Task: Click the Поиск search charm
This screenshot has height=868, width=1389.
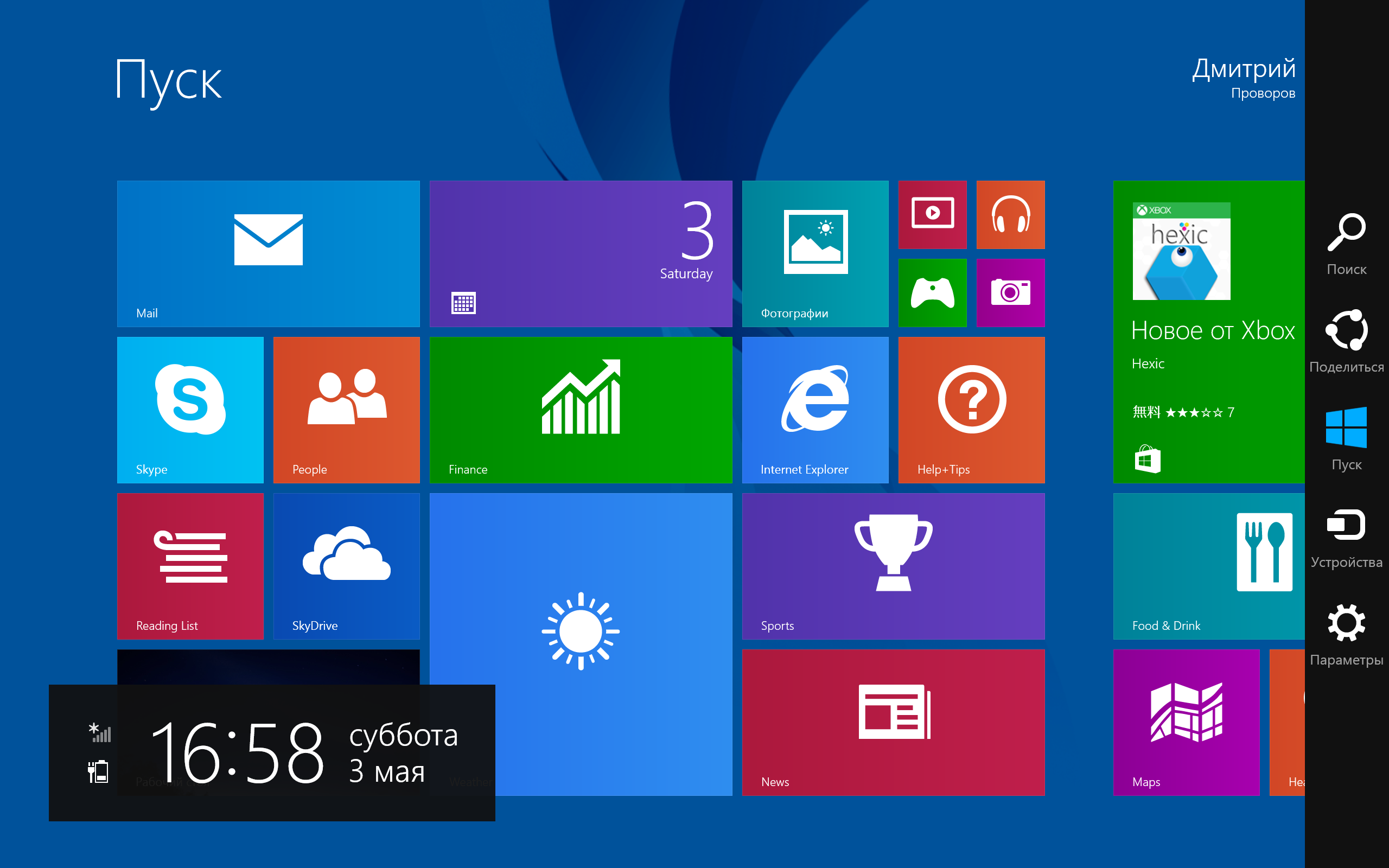Action: pos(1347,244)
